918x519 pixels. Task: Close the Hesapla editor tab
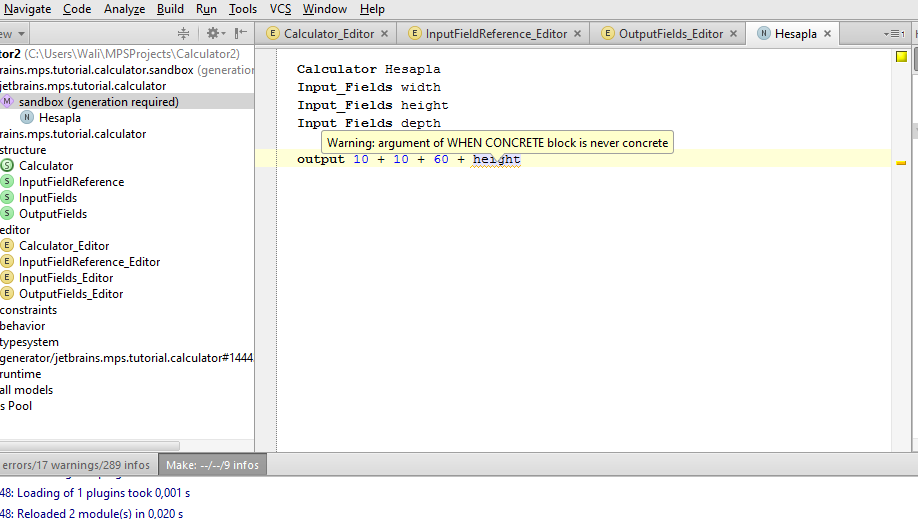pos(827,34)
